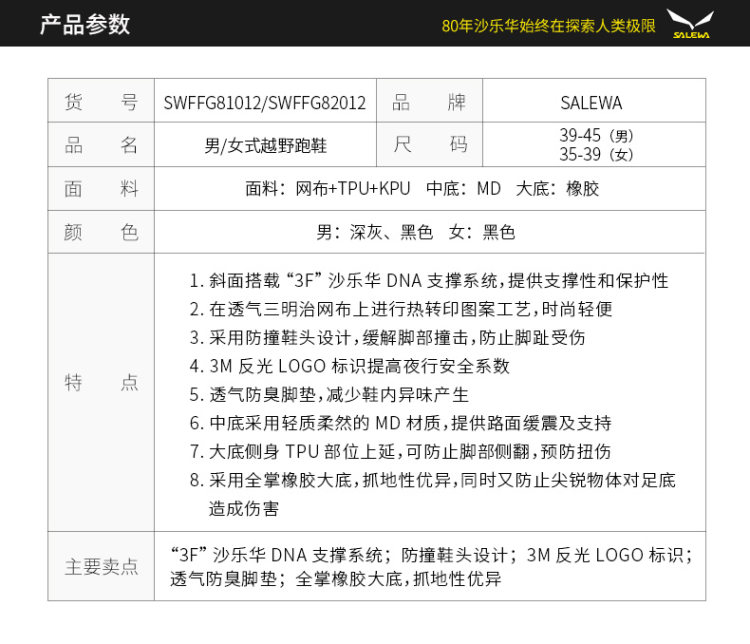Select the 货号 label cell

click(101, 100)
